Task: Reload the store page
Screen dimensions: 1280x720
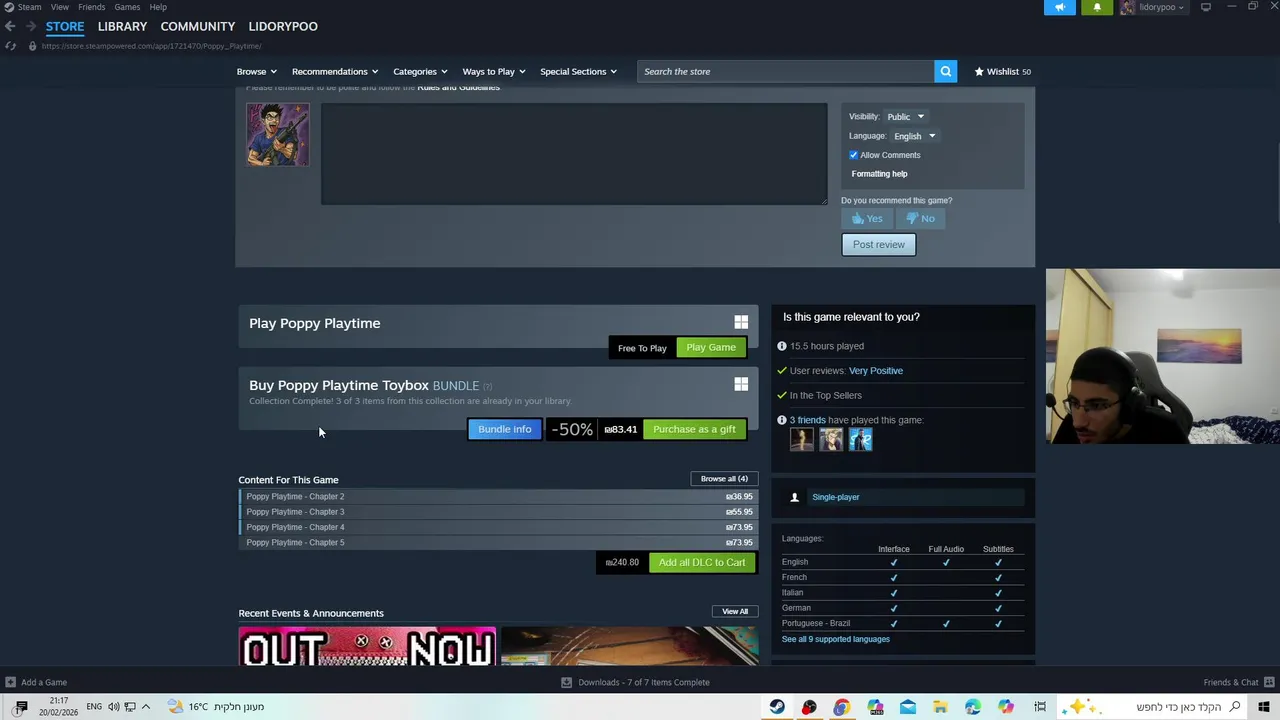Action: (10, 46)
